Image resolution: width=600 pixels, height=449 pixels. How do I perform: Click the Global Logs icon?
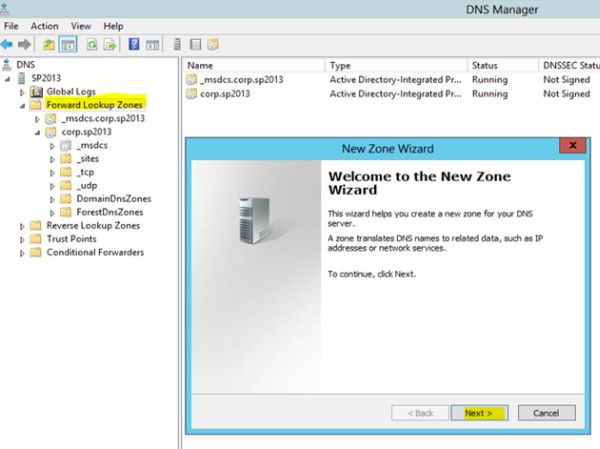pos(36,92)
